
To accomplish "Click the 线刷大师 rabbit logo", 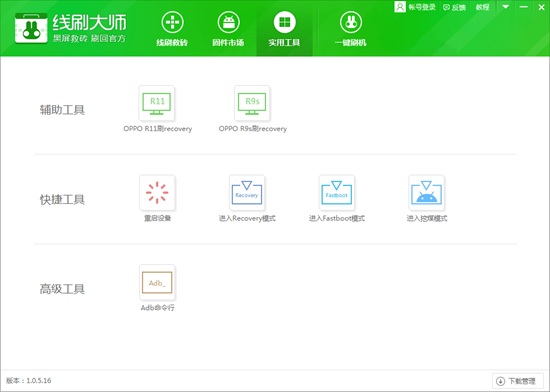I will click(31, 28).
